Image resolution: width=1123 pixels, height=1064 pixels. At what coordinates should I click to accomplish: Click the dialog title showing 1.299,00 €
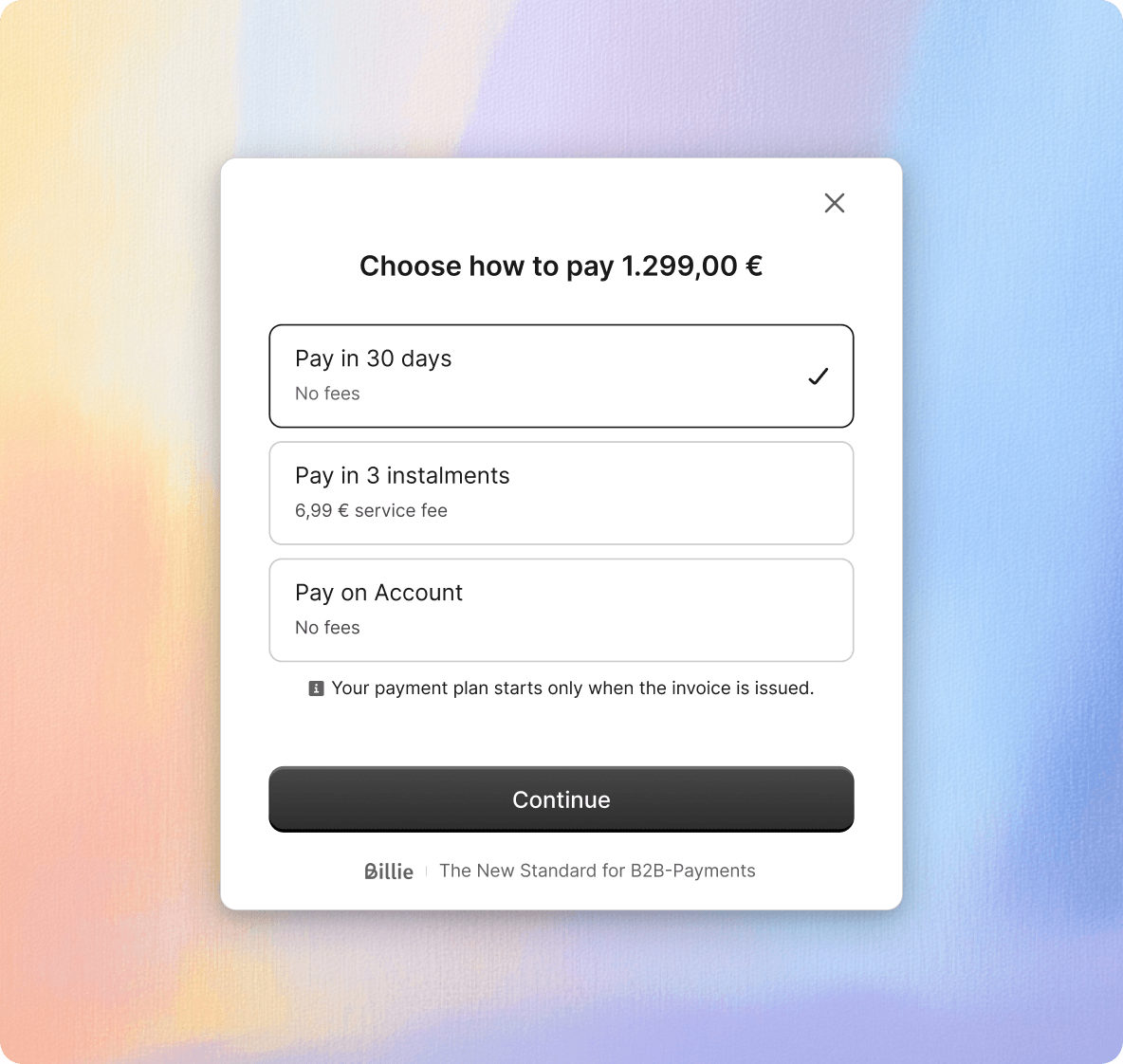click(x=561, y=266)
